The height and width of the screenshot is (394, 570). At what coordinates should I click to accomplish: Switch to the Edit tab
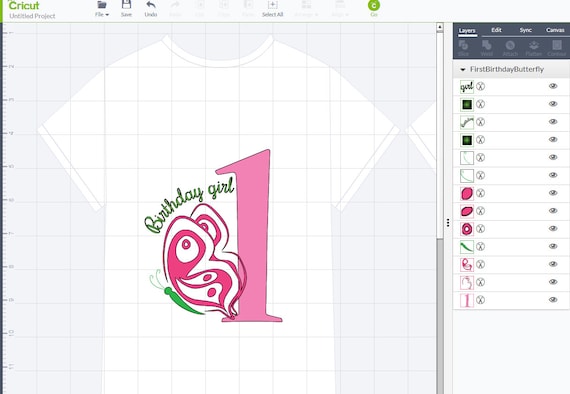496,30
